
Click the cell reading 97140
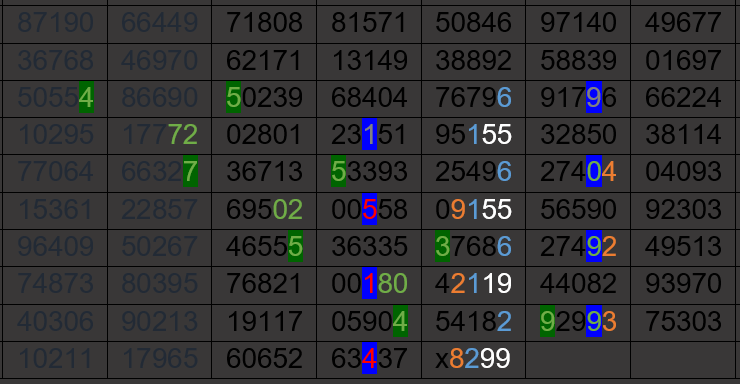578,24
